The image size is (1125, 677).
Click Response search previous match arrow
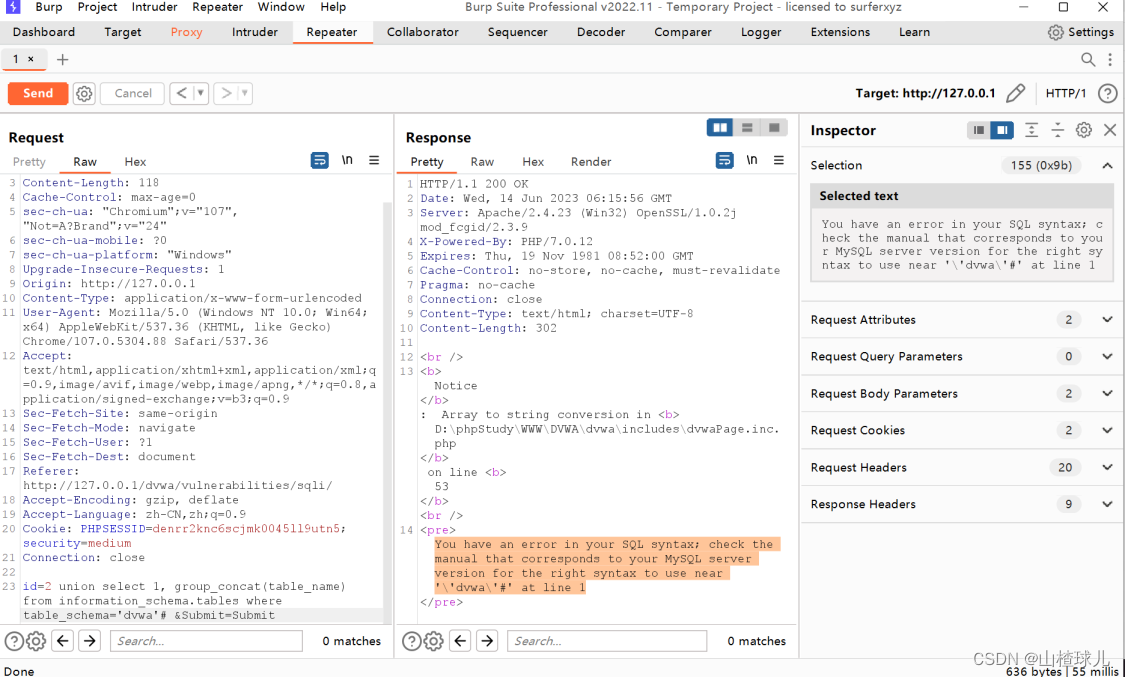tap(461, 640)
